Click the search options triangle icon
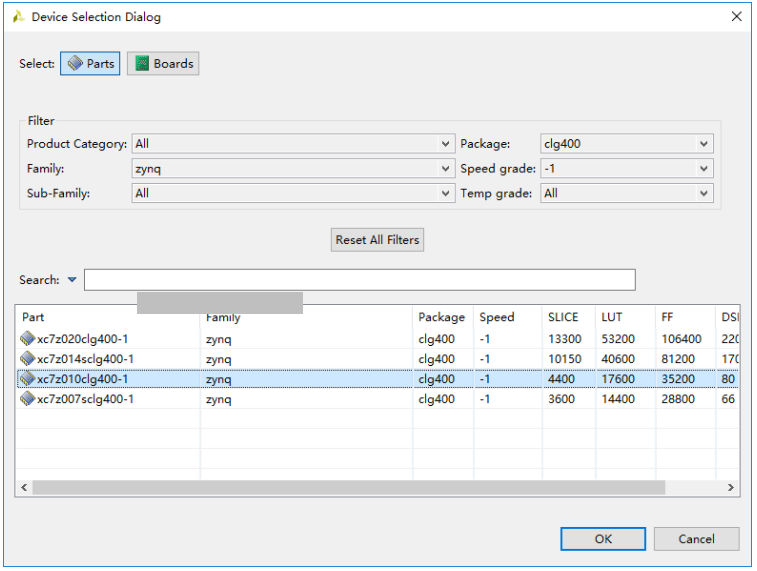The height and width of the screenshot is (571, 757). point(72,280)
